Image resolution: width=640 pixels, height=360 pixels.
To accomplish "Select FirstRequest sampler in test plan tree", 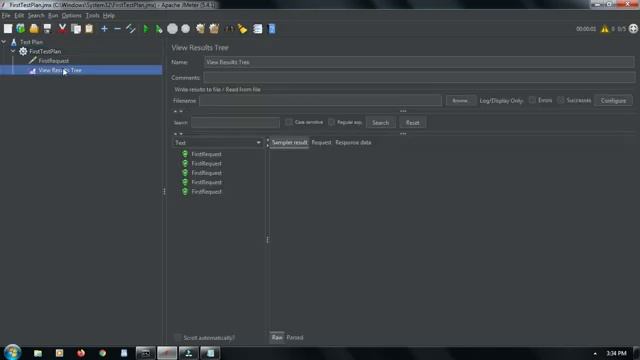I will pos(53,61).
